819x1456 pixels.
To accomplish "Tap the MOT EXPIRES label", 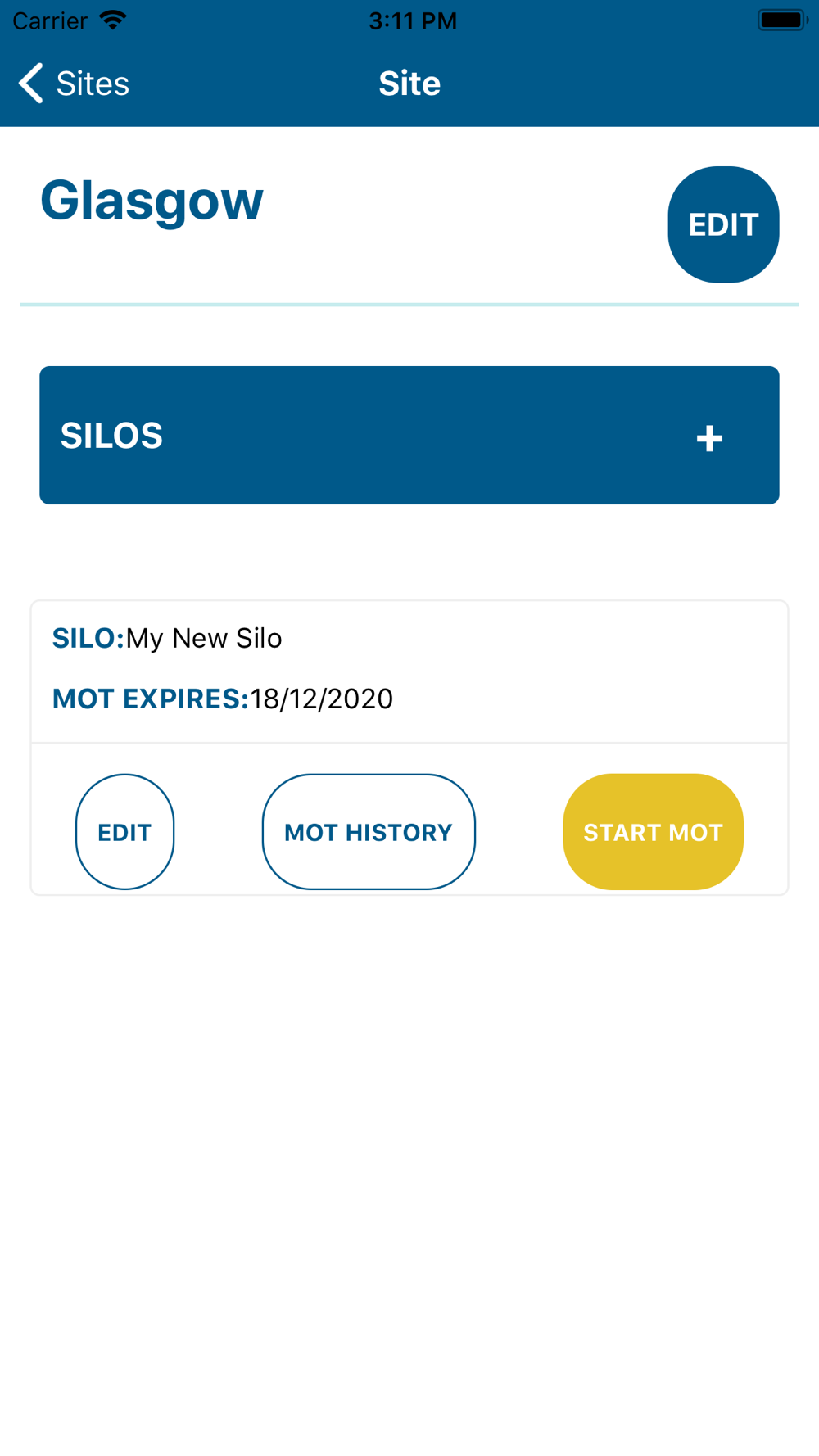I will coord(151,699).
